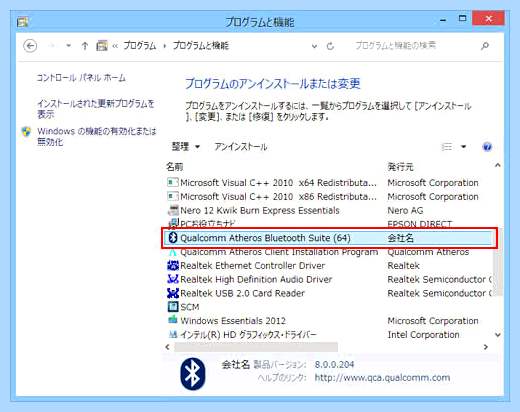Click the Back navigation arrow
Viewport: 520px width, 412px height.
click(30, 46)
